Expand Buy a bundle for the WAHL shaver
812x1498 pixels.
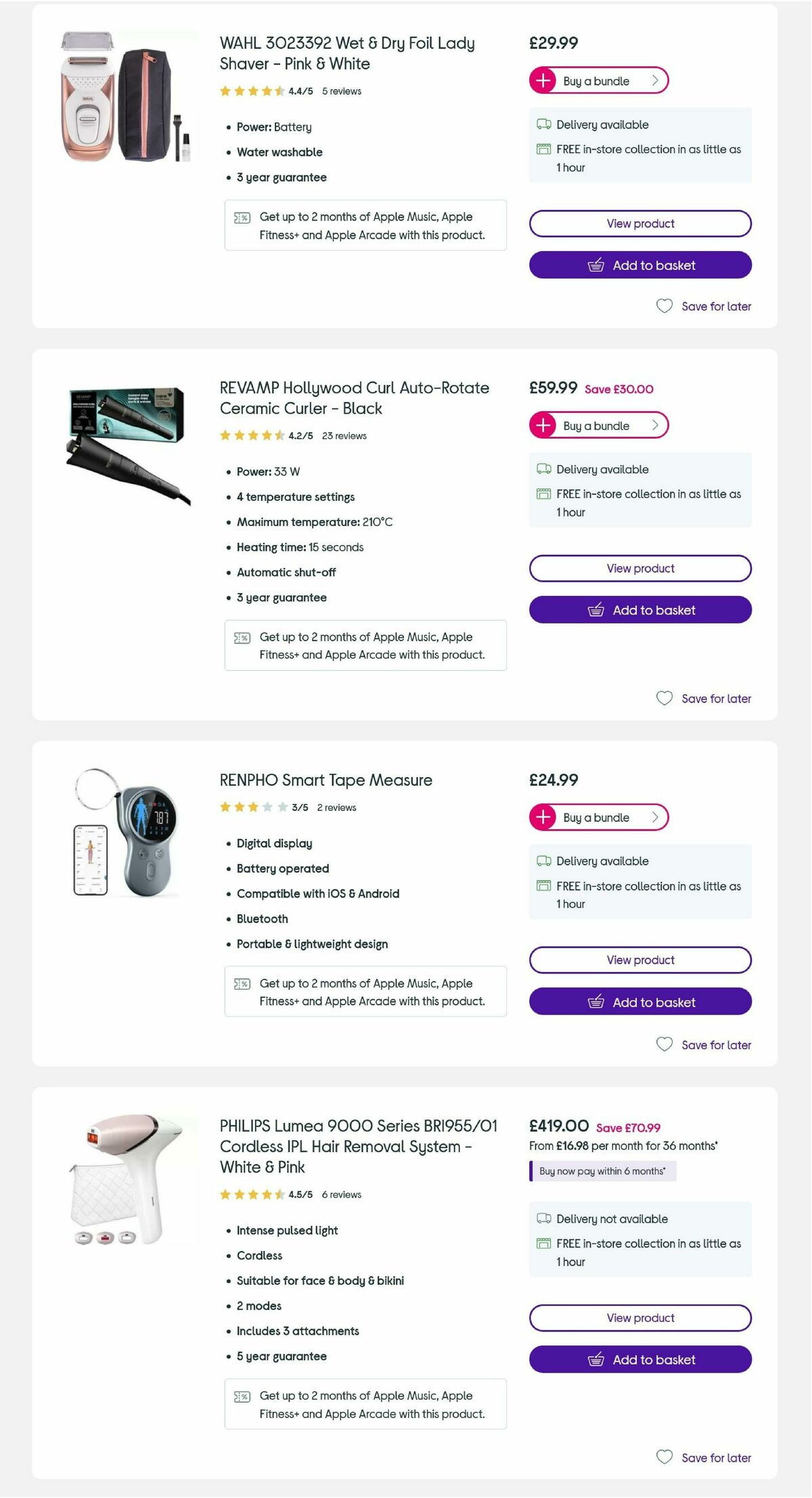[599, 80]
